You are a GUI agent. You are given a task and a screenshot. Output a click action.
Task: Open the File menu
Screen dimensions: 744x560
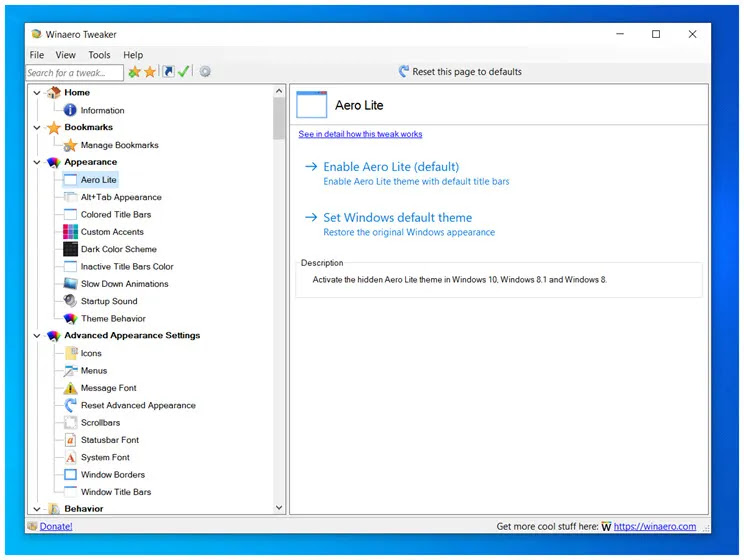tap(37, 55)
